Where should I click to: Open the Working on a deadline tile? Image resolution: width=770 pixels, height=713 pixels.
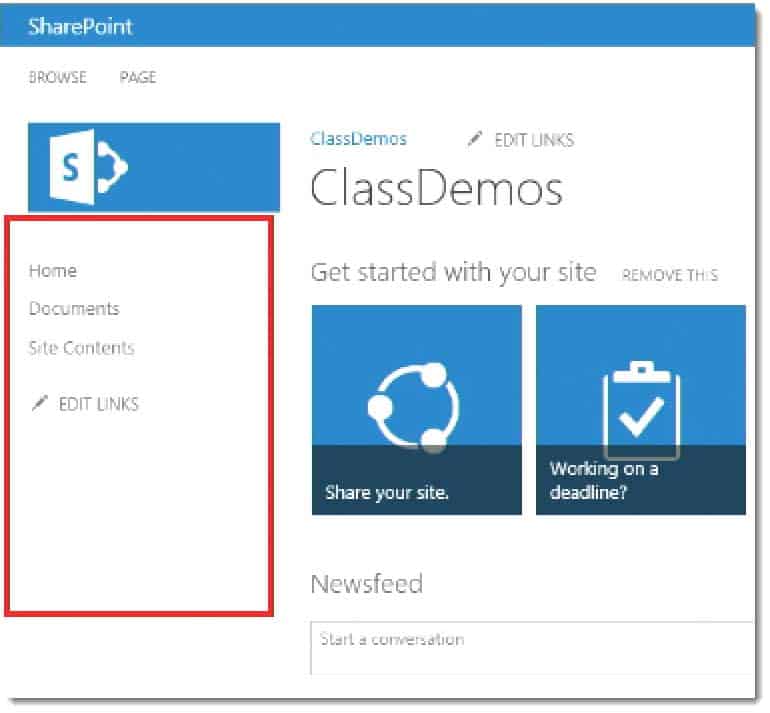pos(640,410)
